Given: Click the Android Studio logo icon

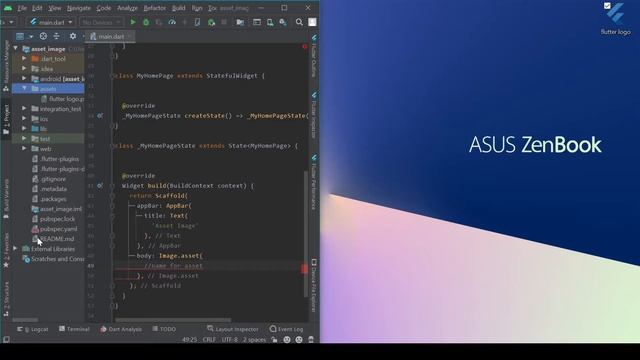Looking at the screenshot, I should (8, 8).
